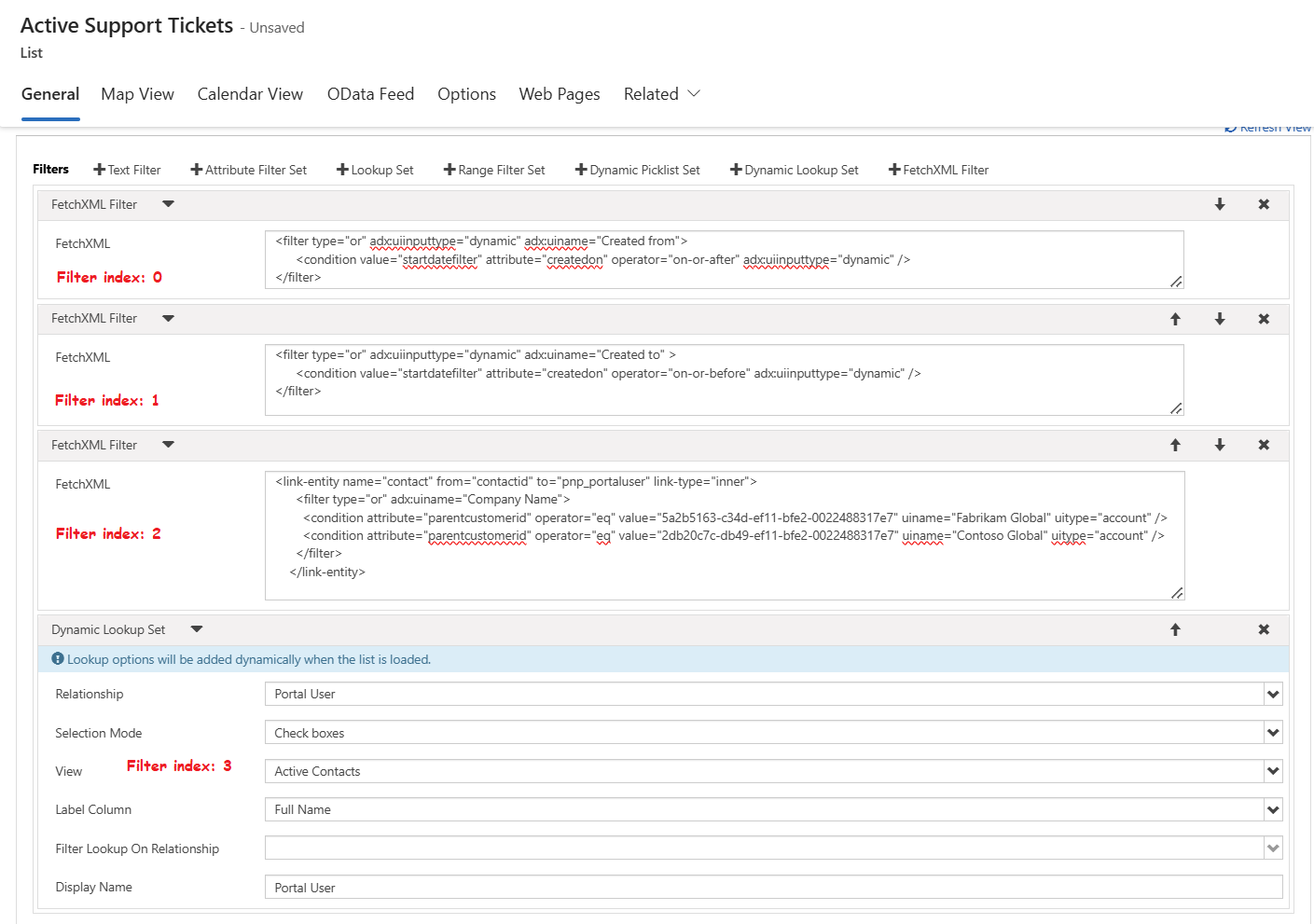1314x924 pixels.
Task: Open the Relationship dropdown showing Portal User
Action: coord(1272,695)
